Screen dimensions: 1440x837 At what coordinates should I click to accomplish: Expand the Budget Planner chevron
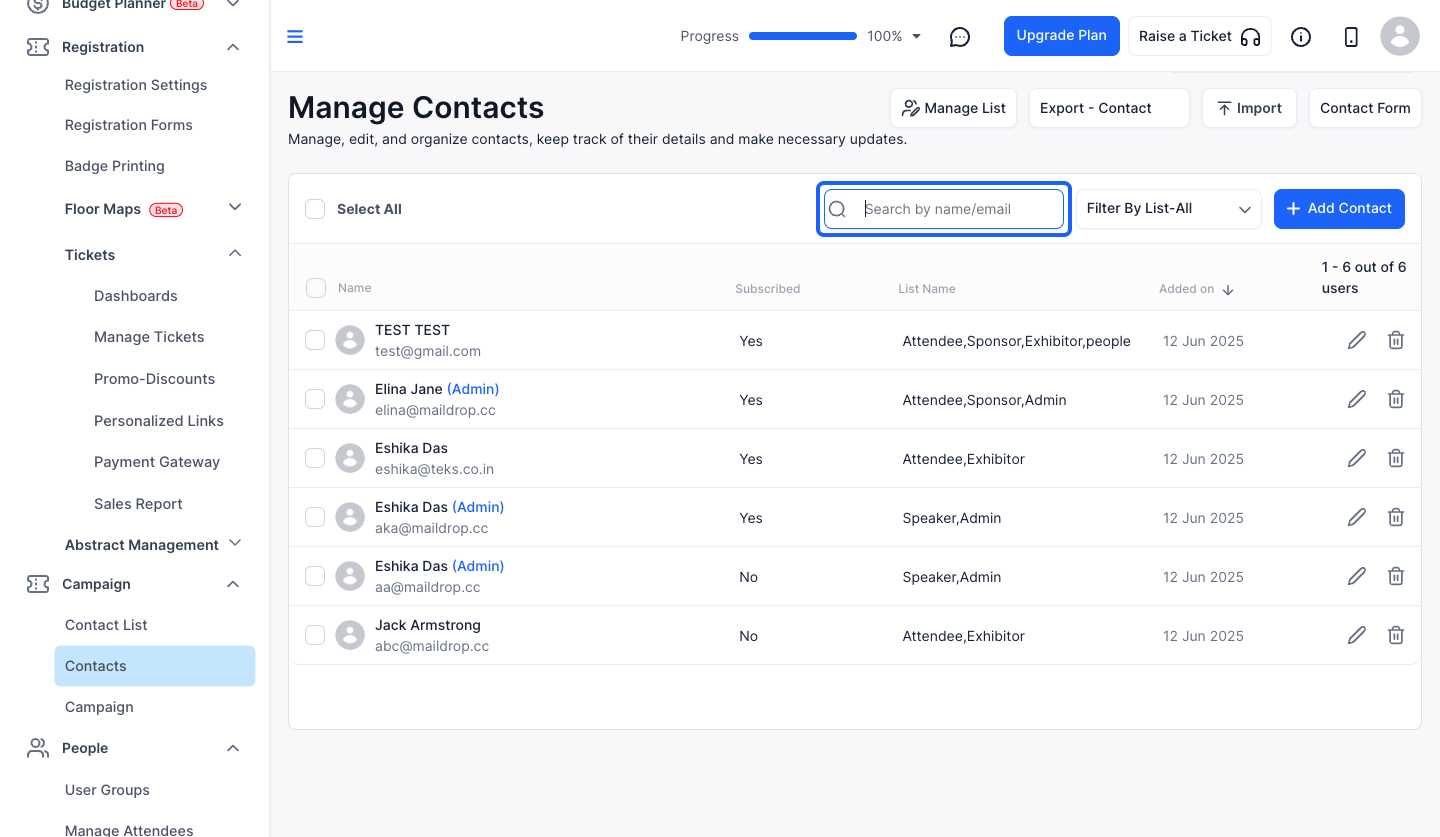tap(233, 5)
